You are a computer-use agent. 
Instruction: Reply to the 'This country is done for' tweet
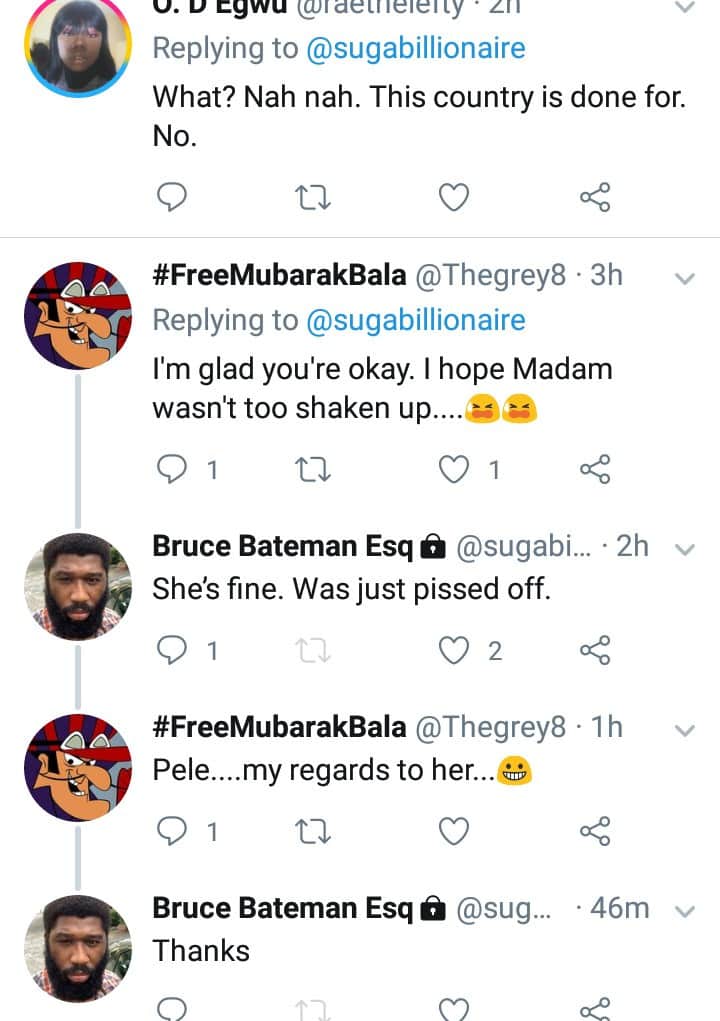tap(172, 199)
